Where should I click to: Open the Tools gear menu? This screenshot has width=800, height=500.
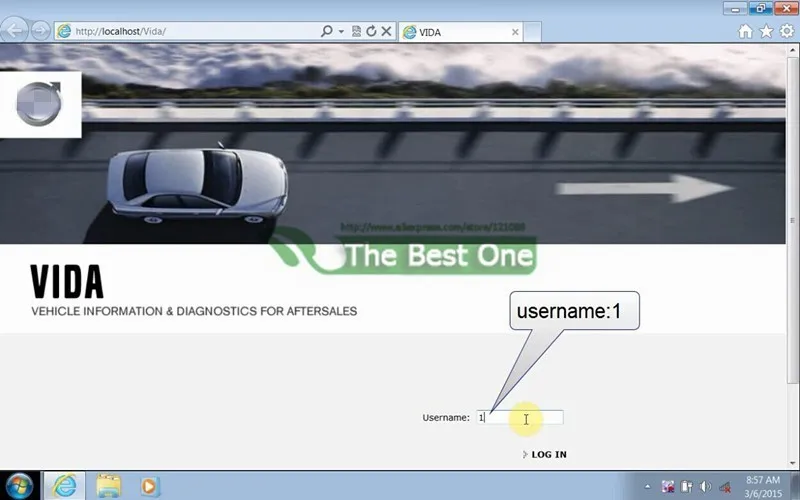pyautogui.click(x=787, y=32)
